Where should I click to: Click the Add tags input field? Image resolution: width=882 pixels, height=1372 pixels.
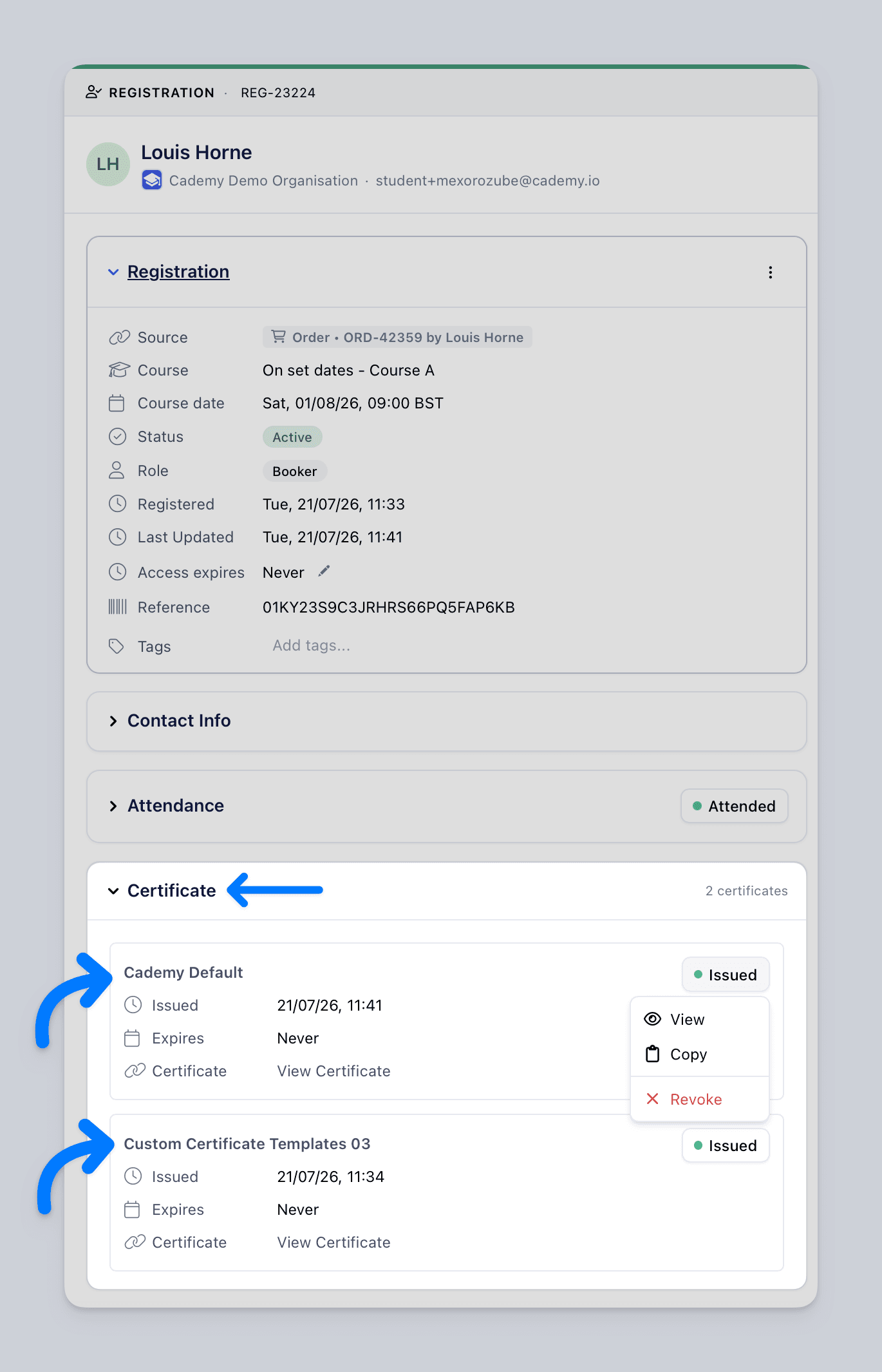[312, 645]
